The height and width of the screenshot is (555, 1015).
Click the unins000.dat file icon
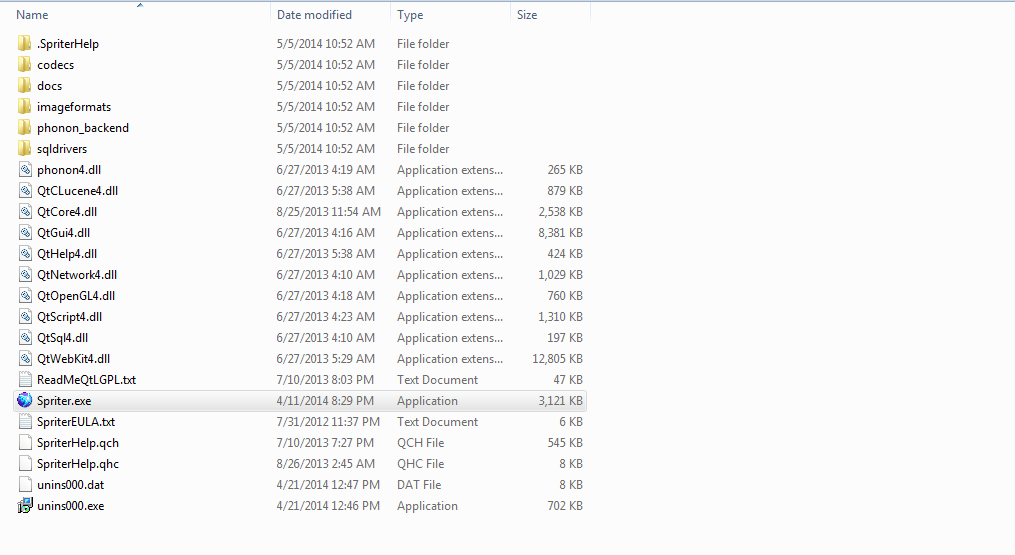click(25, 484)
